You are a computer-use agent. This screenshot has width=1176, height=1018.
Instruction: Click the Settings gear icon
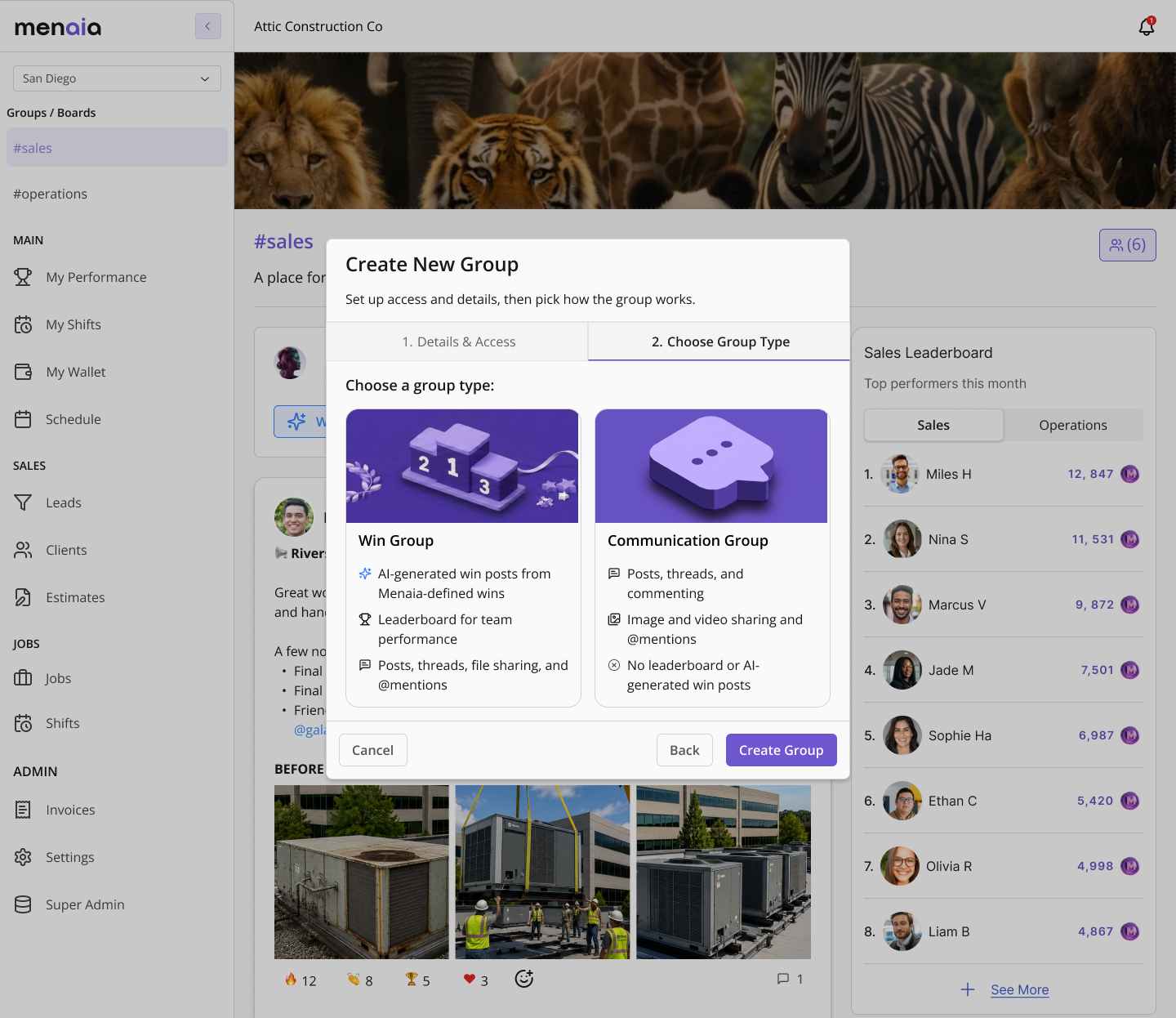[23, 857]
